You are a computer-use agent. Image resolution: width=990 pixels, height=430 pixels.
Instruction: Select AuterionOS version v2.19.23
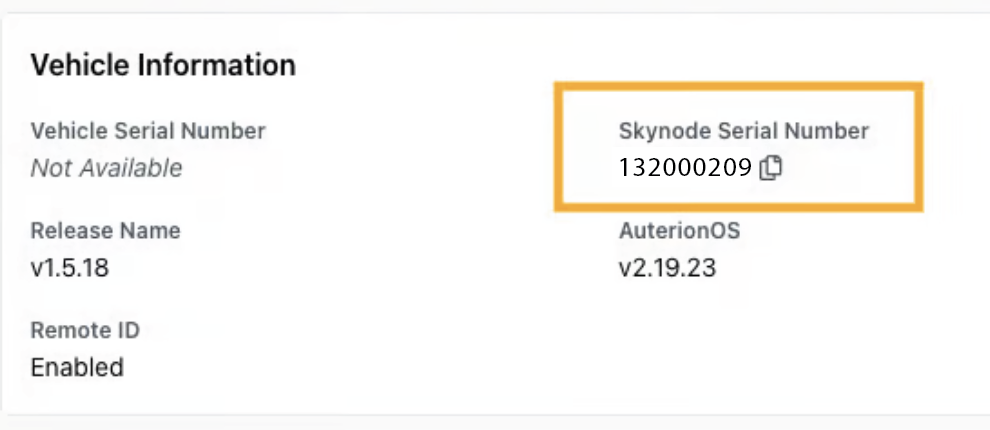point(667,268)
